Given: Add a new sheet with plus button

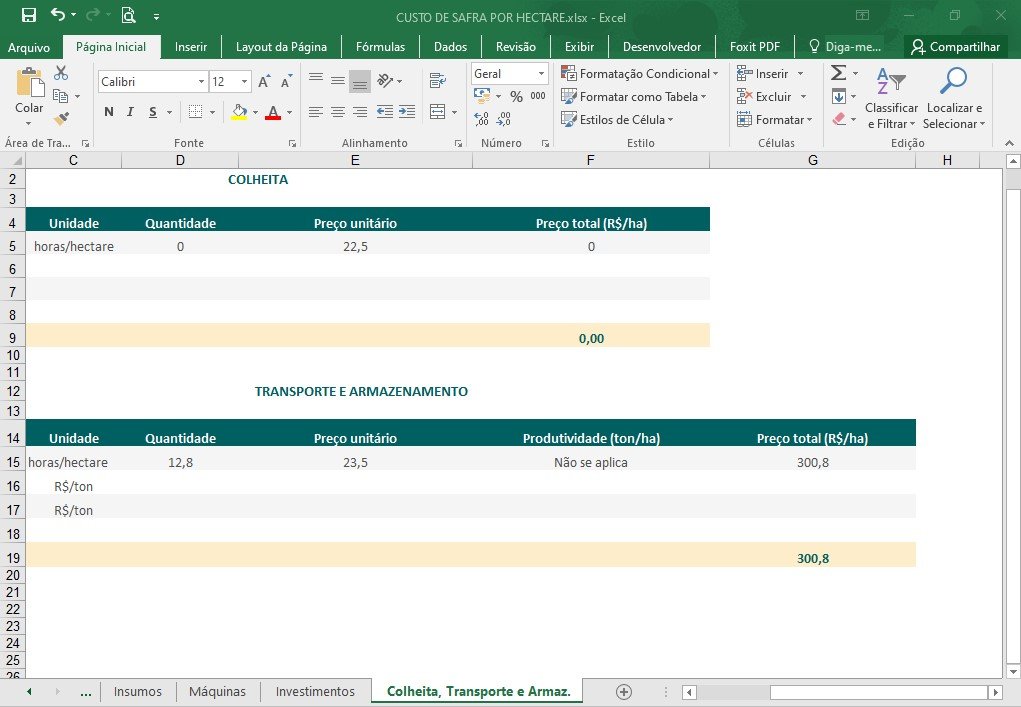Looking at the screenshot, I should [x=623, y=691].
